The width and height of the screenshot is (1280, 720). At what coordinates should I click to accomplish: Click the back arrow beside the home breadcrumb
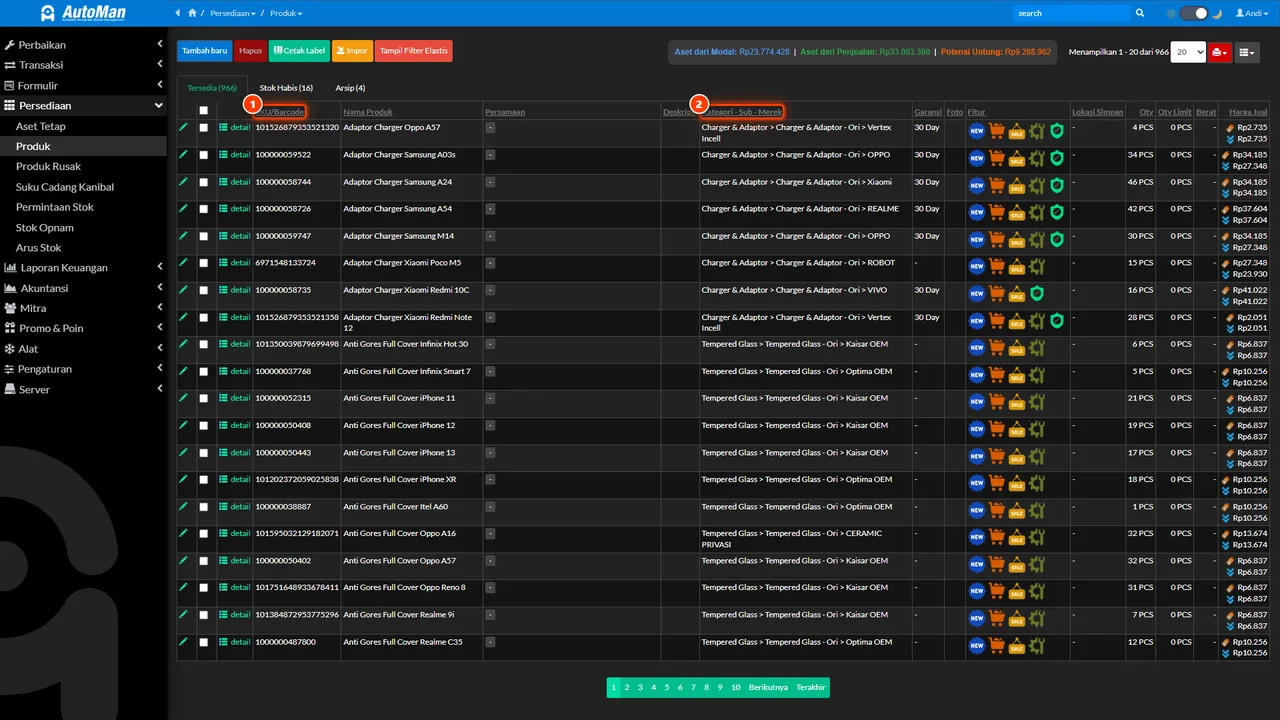(178, 13)
